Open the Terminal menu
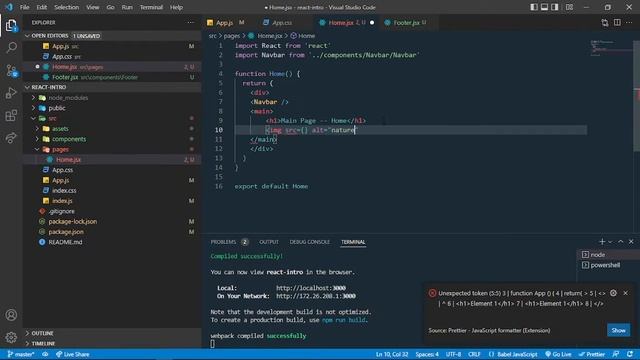The width and height of the screenshot is (640, 360). (x=151, y=7)
